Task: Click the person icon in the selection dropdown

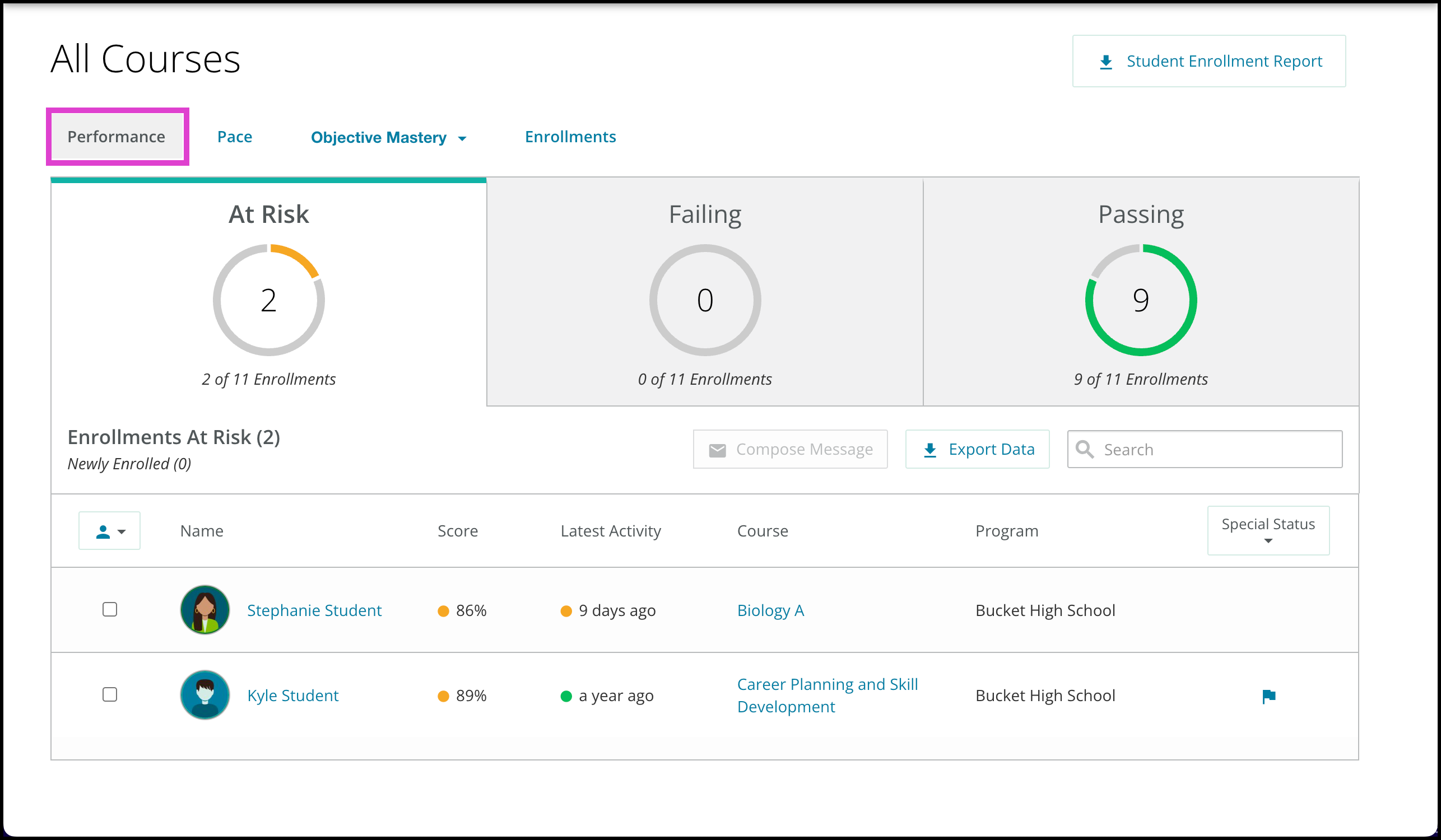Action: coord(103,532)
